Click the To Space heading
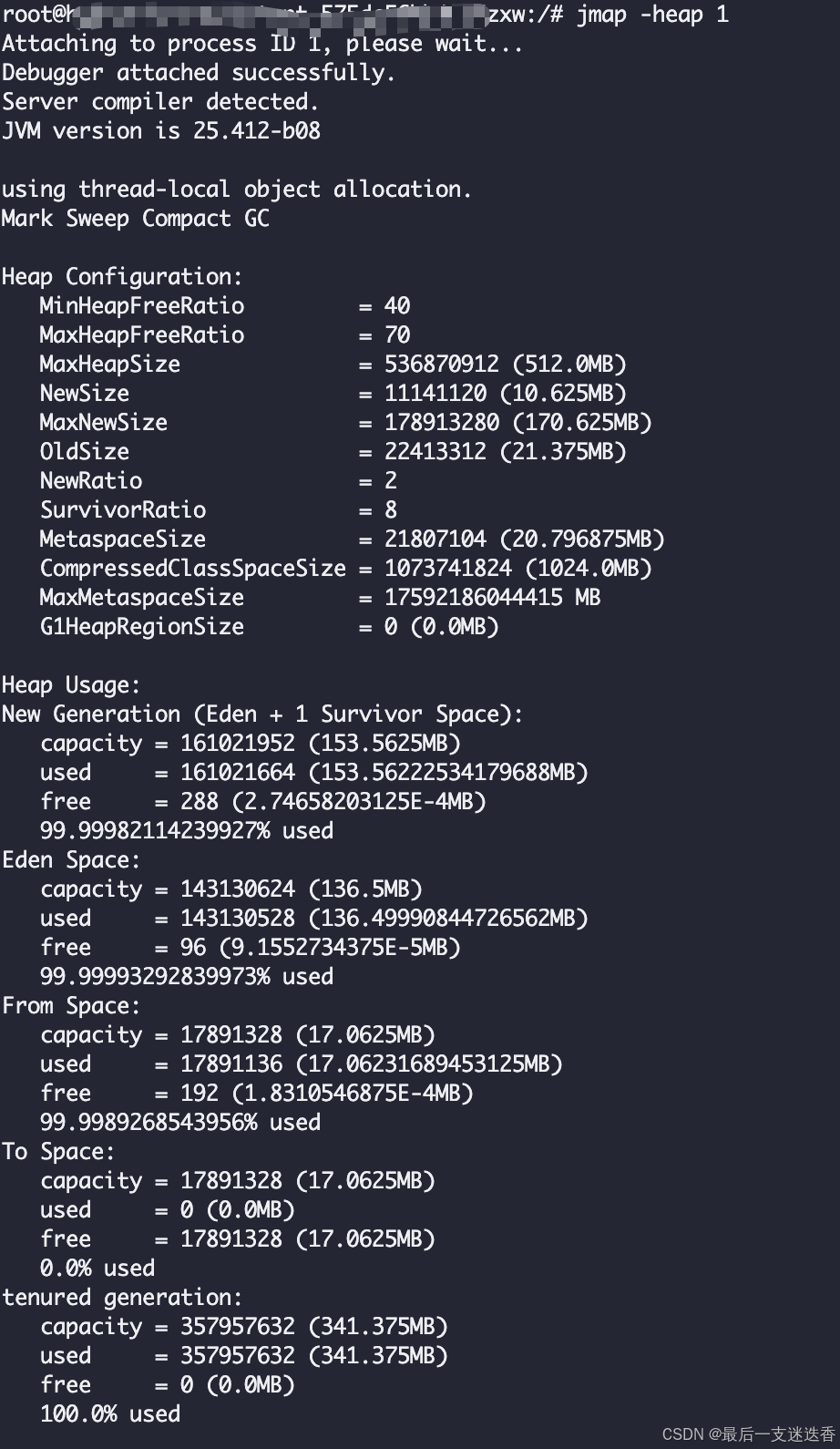Screen dimensions: 840x1449 pos(59,1152)
